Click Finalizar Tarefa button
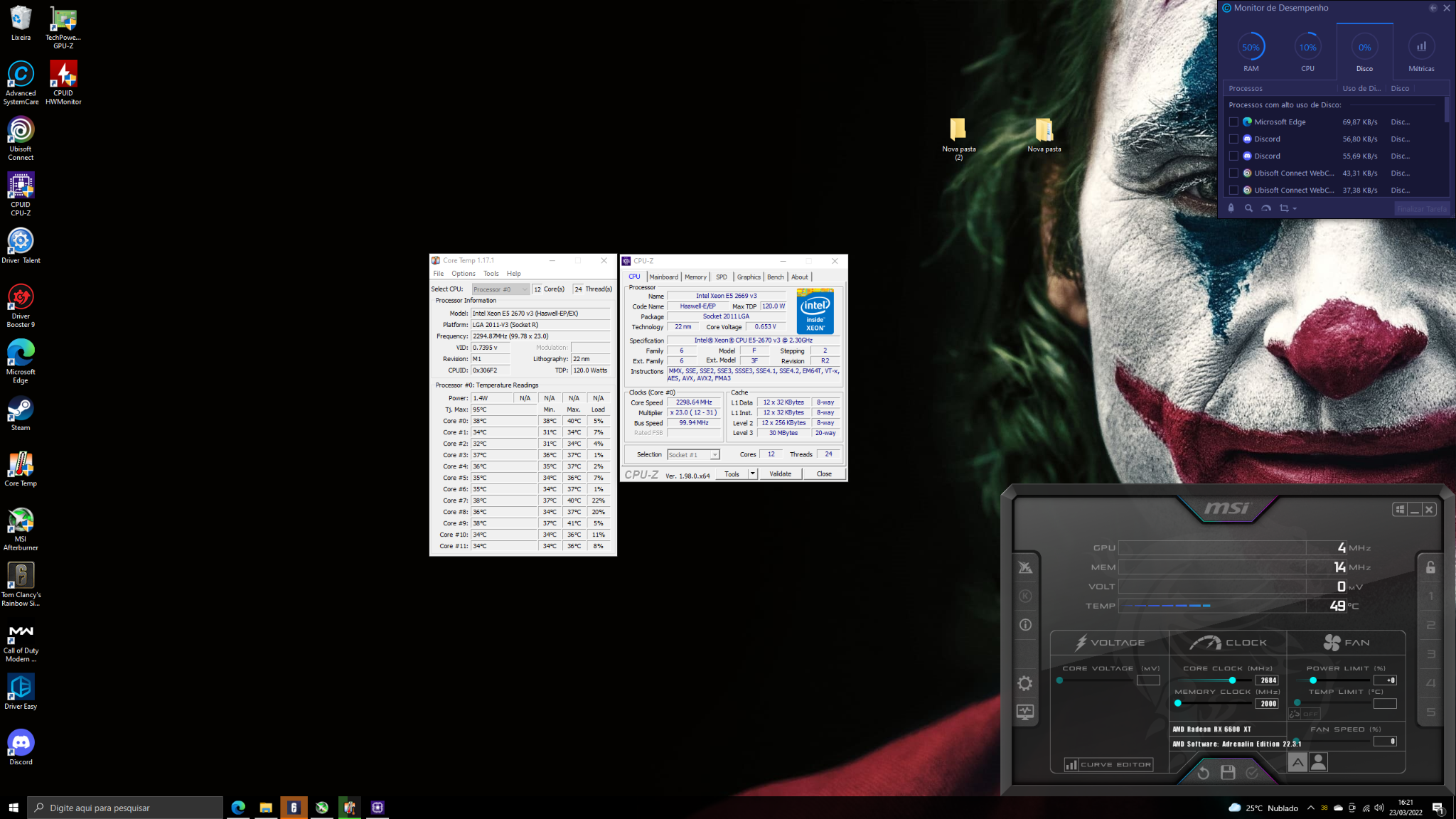This screenshot has height=819, width=1456. click(x=1421, y=209)
